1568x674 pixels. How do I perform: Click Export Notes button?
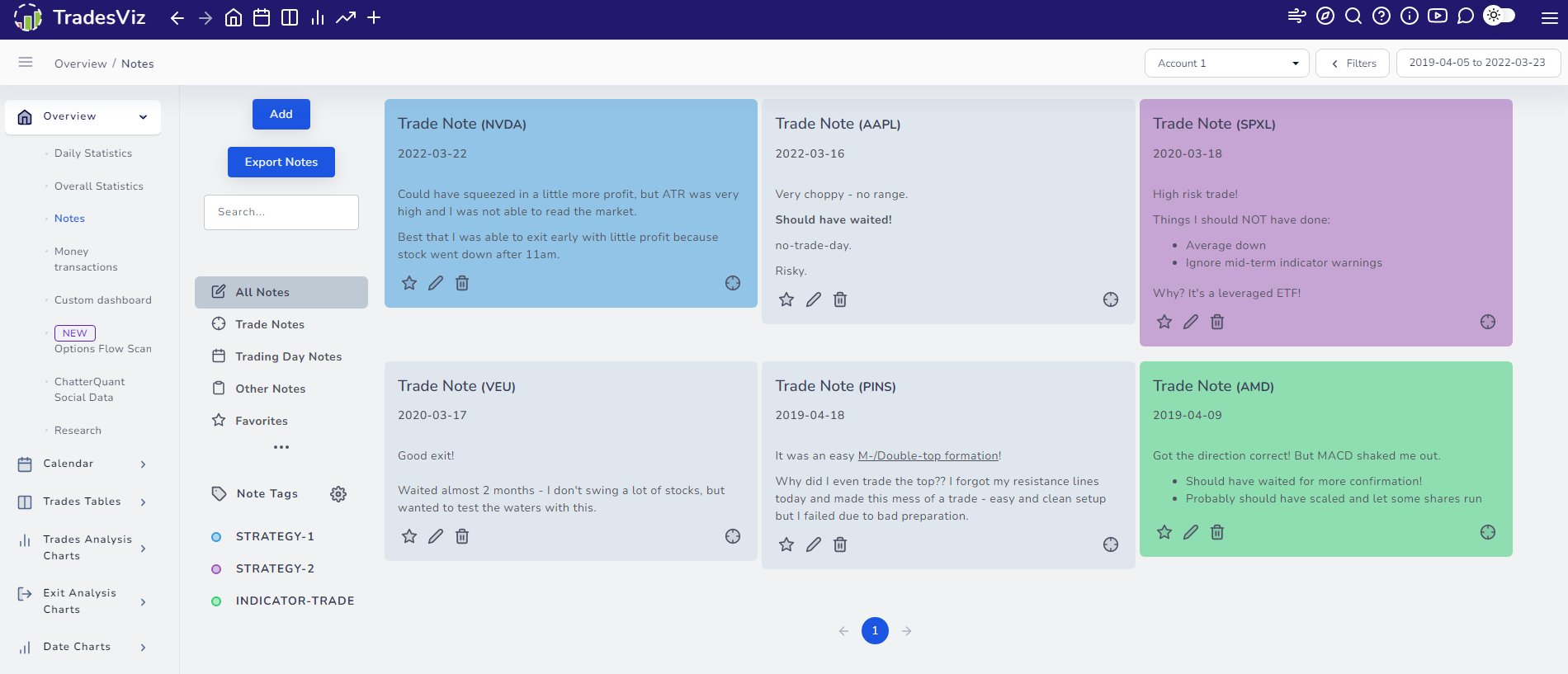pos(281,162)
